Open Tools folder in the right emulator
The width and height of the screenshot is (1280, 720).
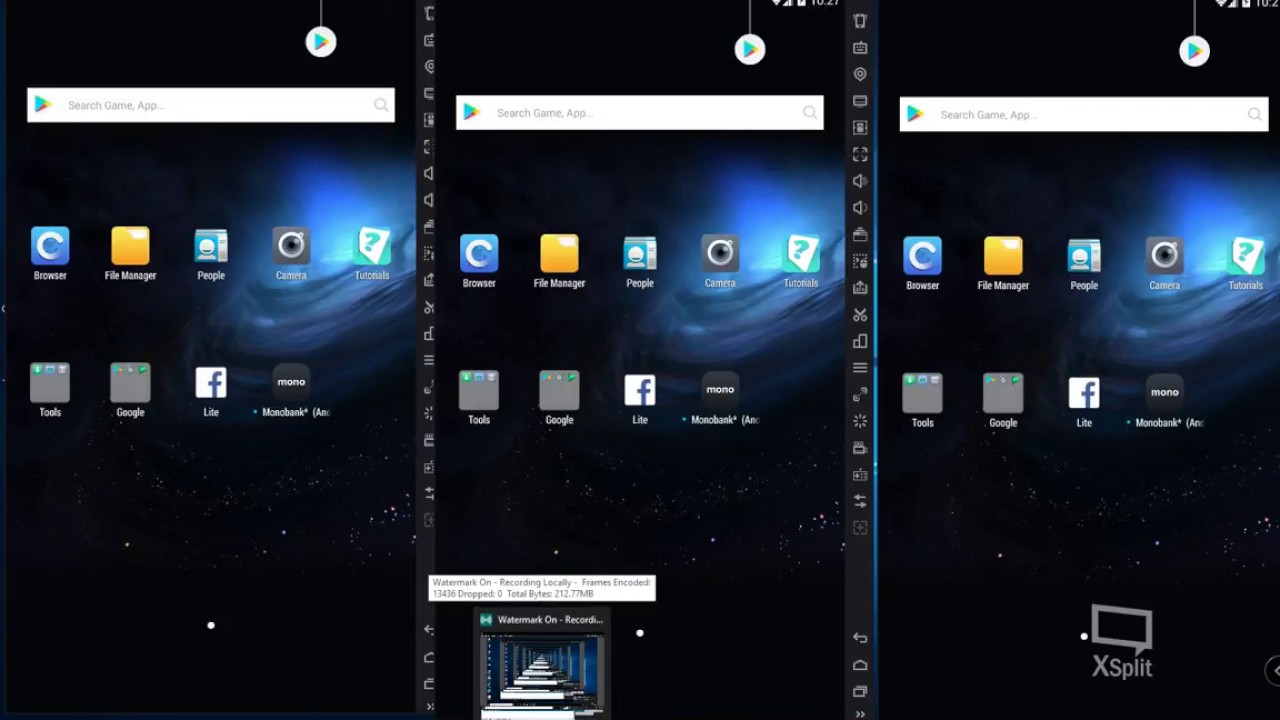[x=922, y=393]
